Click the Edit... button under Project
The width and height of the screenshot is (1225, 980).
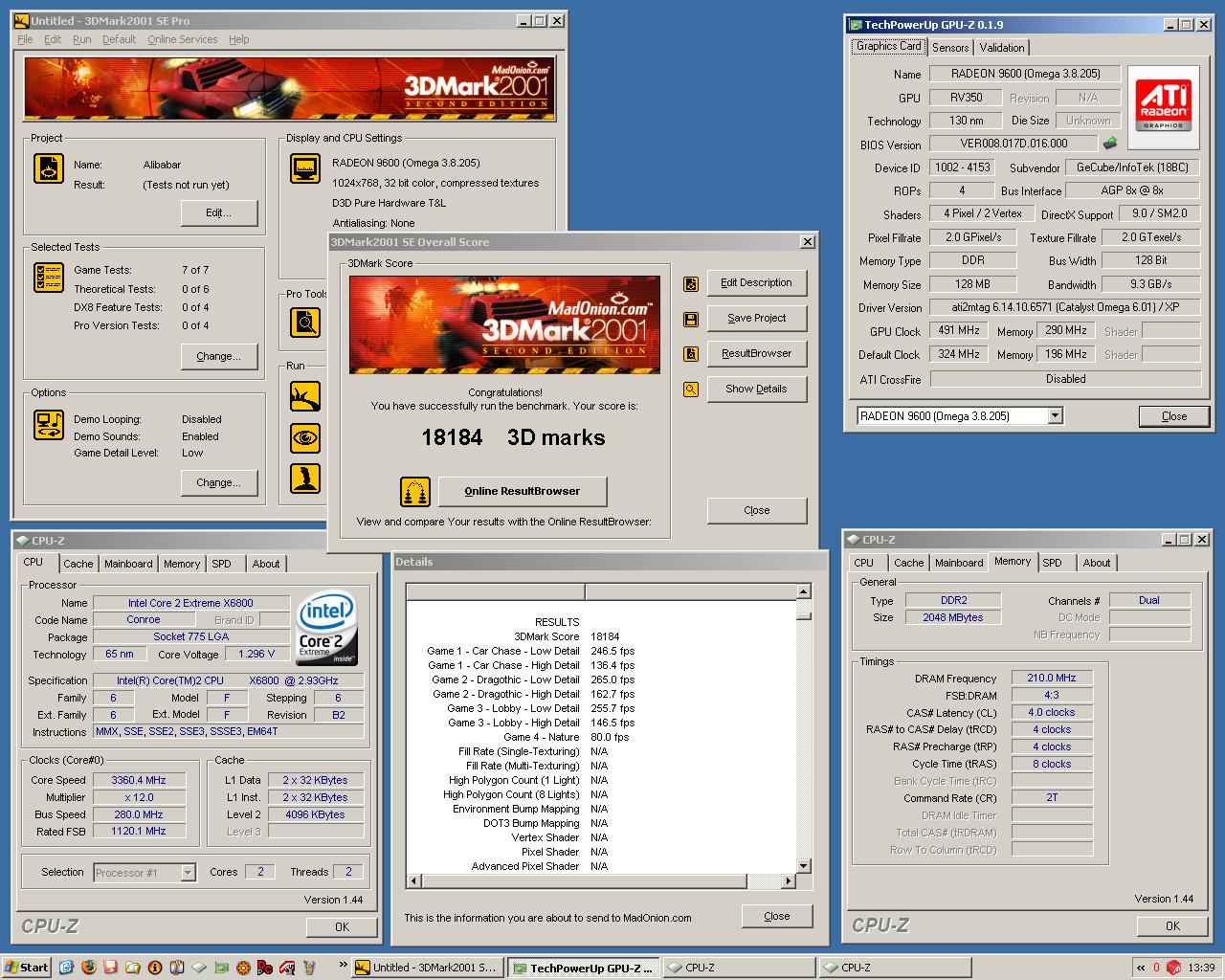tap(219, 212)
